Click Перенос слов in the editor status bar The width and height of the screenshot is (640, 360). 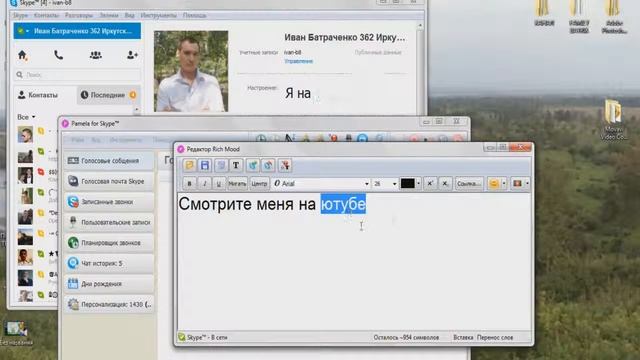pyautogui.click(x=495, y=338)
